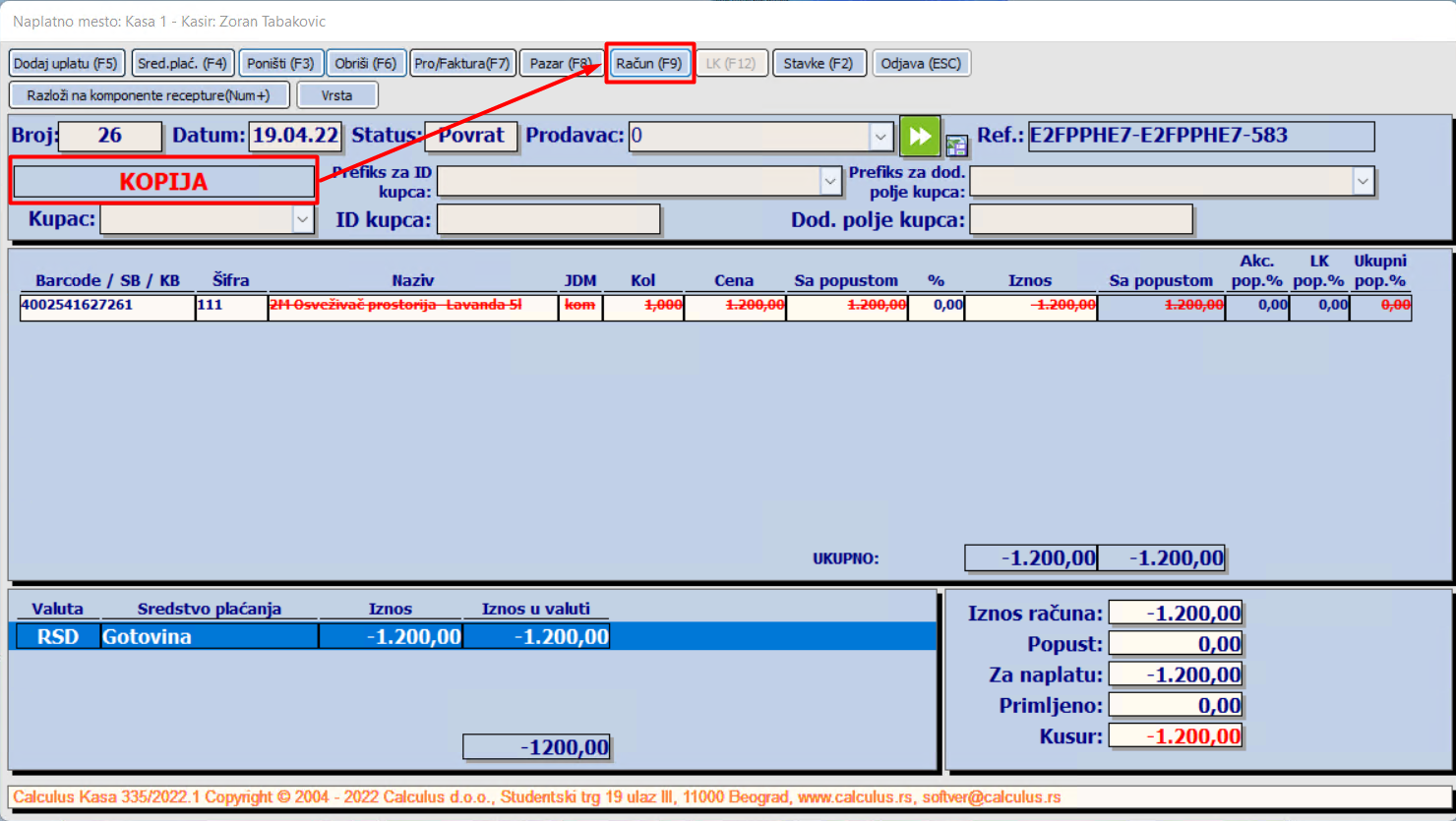Click the Osveživač prostorija item name cell
Viewport: 1456px width, 821px height.
[x=412, y=306]
